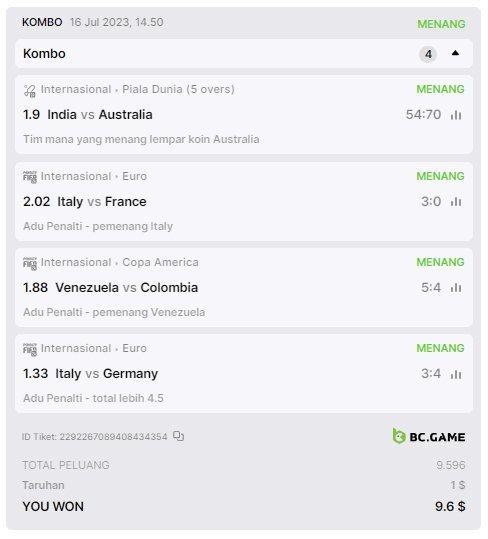Open statistics icon for Italy vs Germany
This screenshot has width=488, height=539.
pos(456,374)
